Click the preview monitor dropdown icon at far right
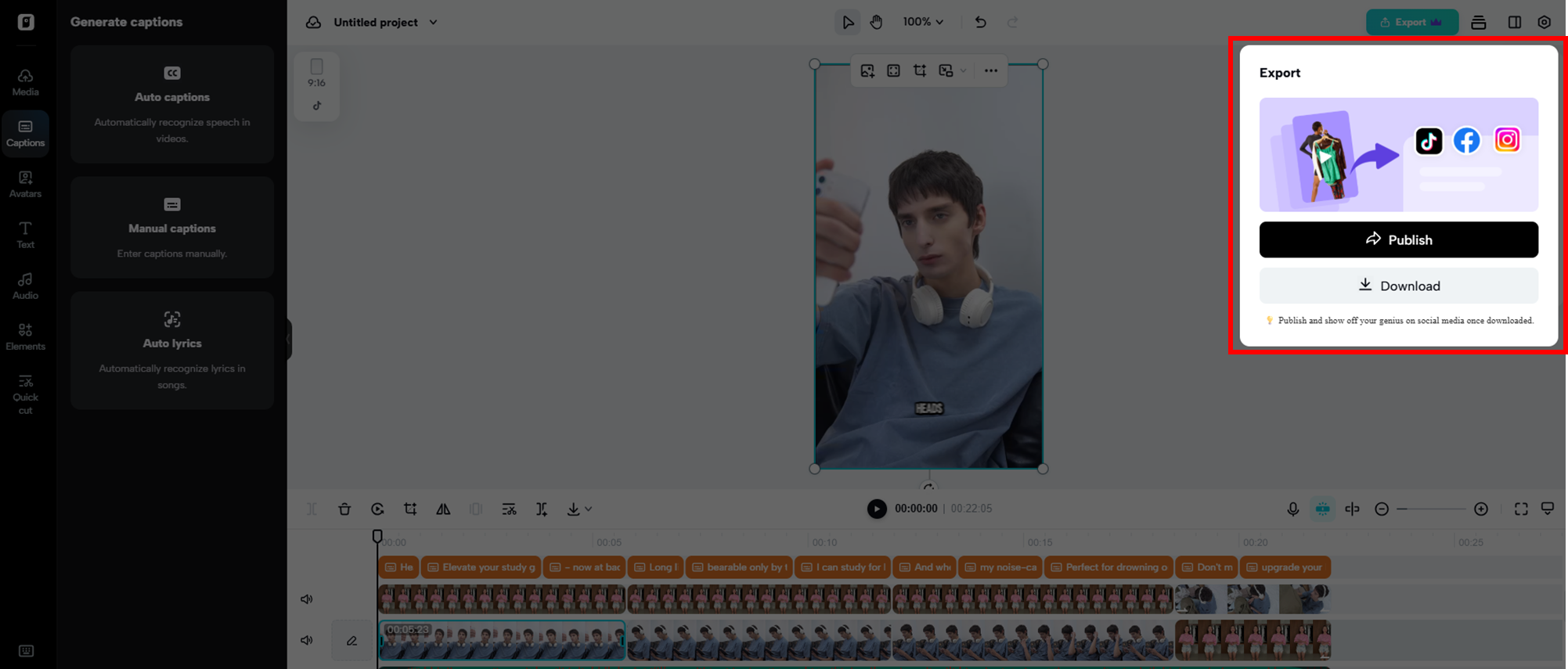Screen dimensions: 1568x669 (1548, 509)
